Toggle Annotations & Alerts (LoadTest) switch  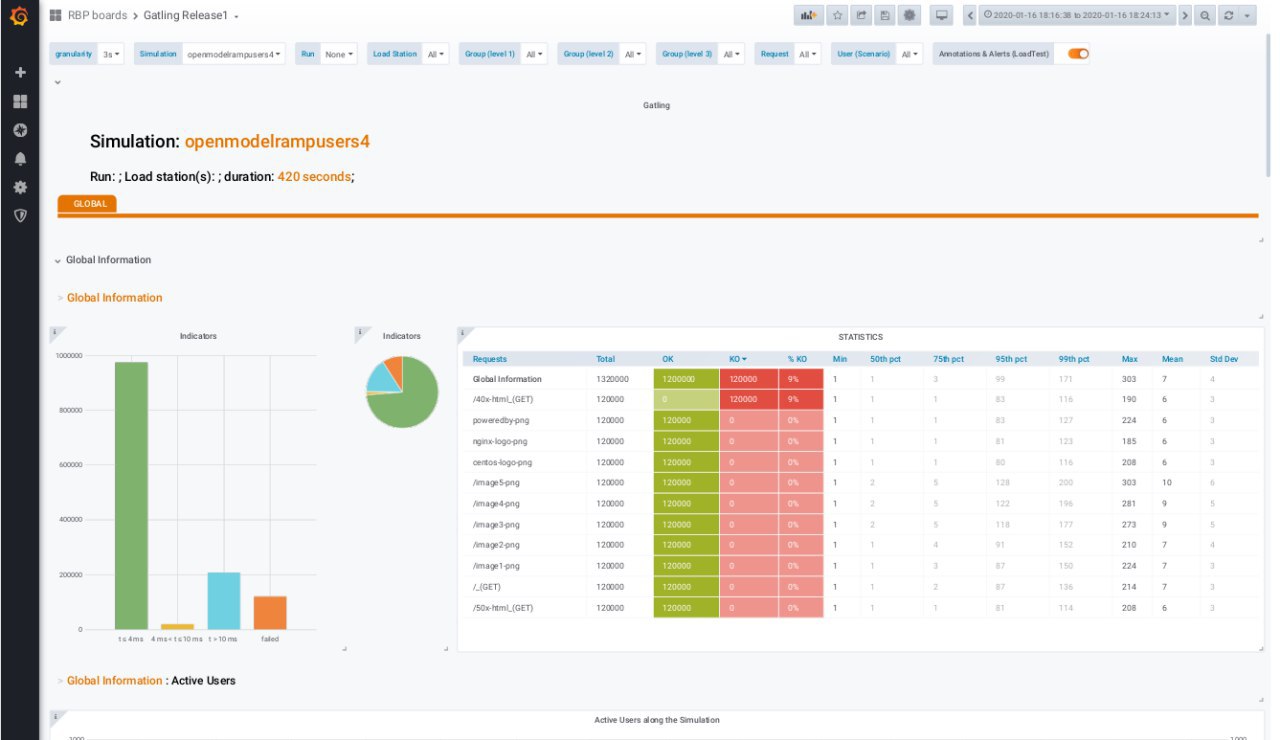[1078, 54]
